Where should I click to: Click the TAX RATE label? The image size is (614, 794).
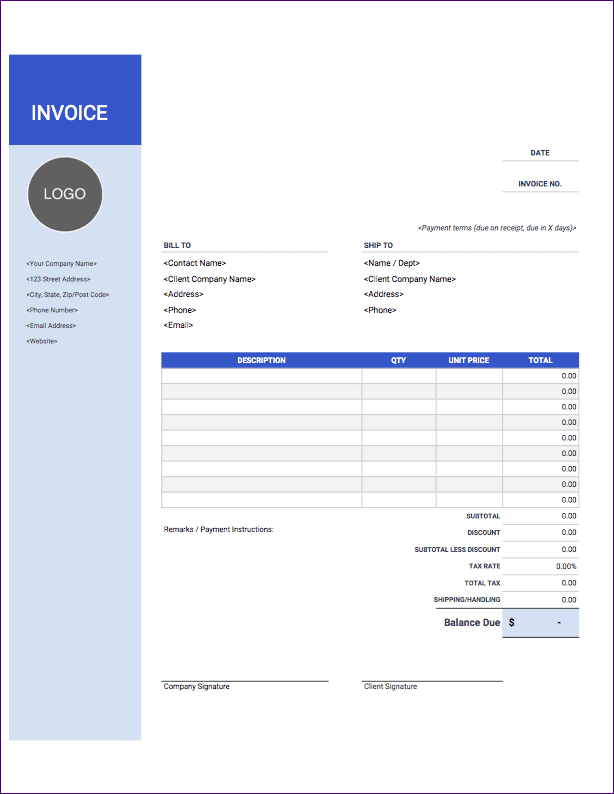coord(484,566)
